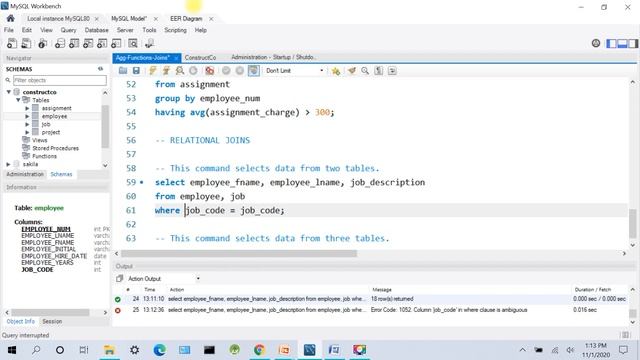Image resolution: width=640 pixels, height=360 pixels.
Task: Toggle the output panel visibility
Action: 622,43
